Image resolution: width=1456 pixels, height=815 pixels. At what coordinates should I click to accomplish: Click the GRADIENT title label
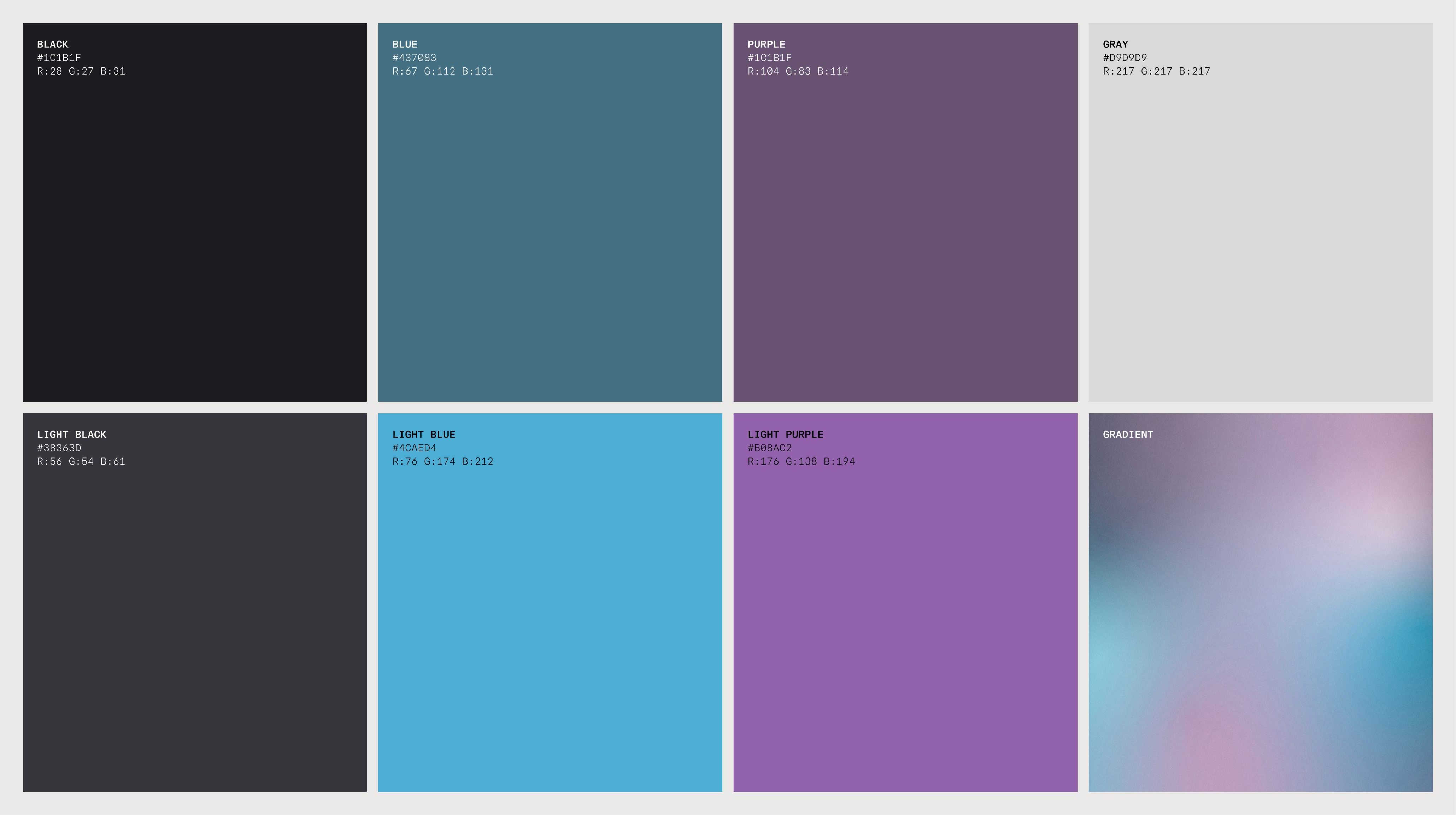pyautogui.click(x=1128, y=434)
